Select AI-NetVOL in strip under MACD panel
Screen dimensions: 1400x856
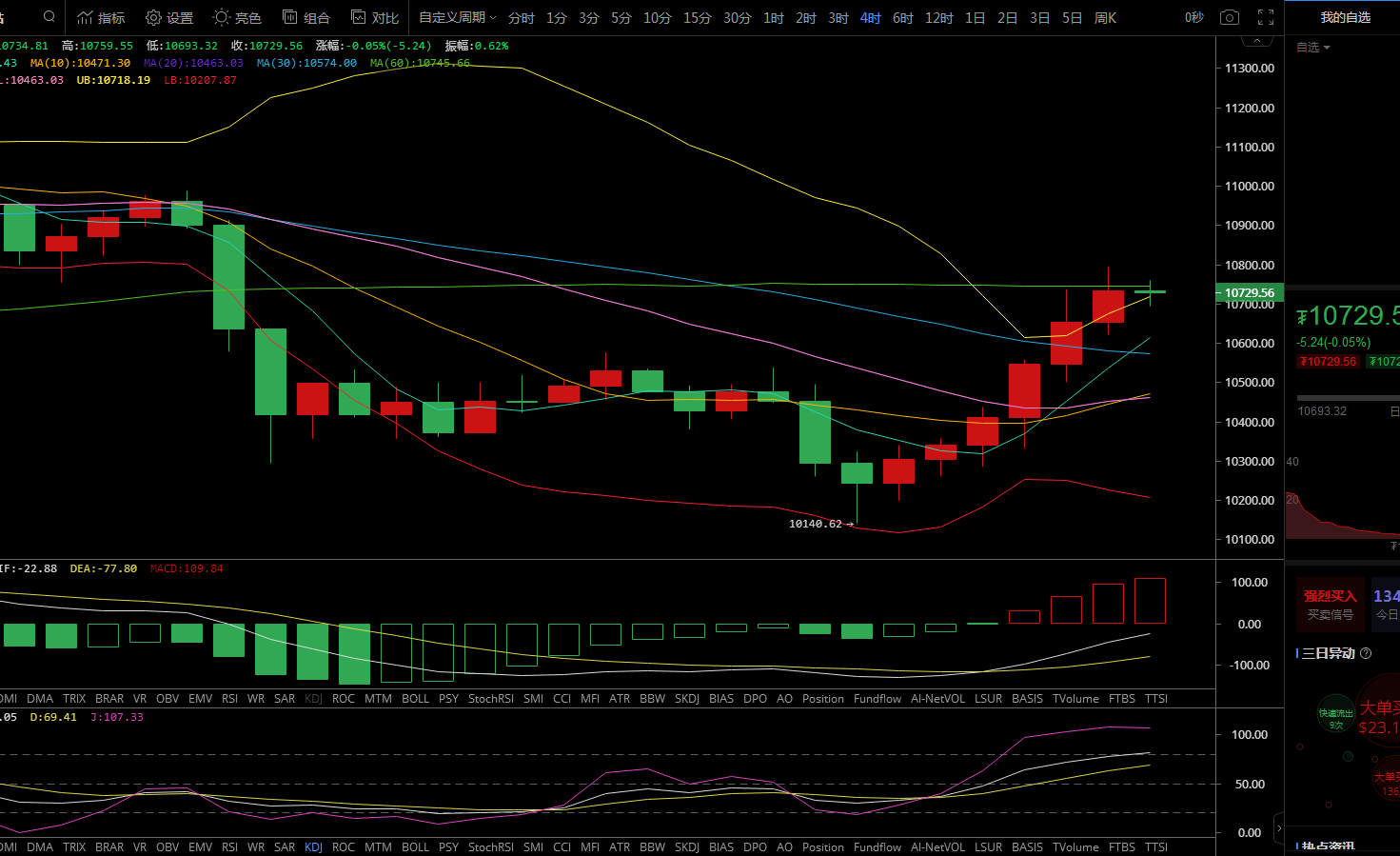pyautogui.click(x=937, y=698)
